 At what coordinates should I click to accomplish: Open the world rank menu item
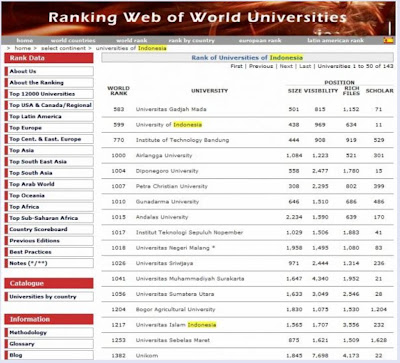[x=132, y=40]
